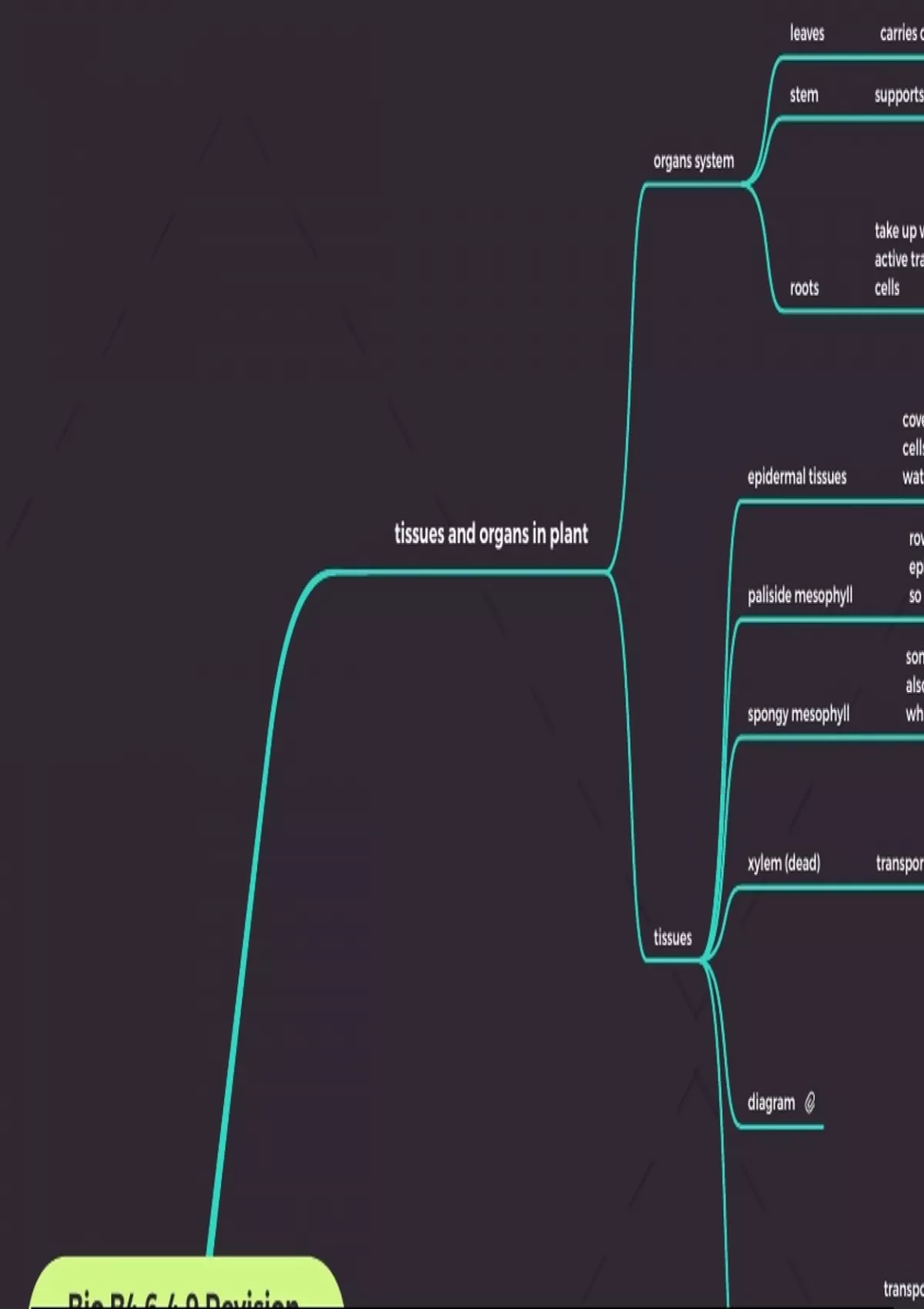Click the 'organs system' branch node

(x=693, y=161)
